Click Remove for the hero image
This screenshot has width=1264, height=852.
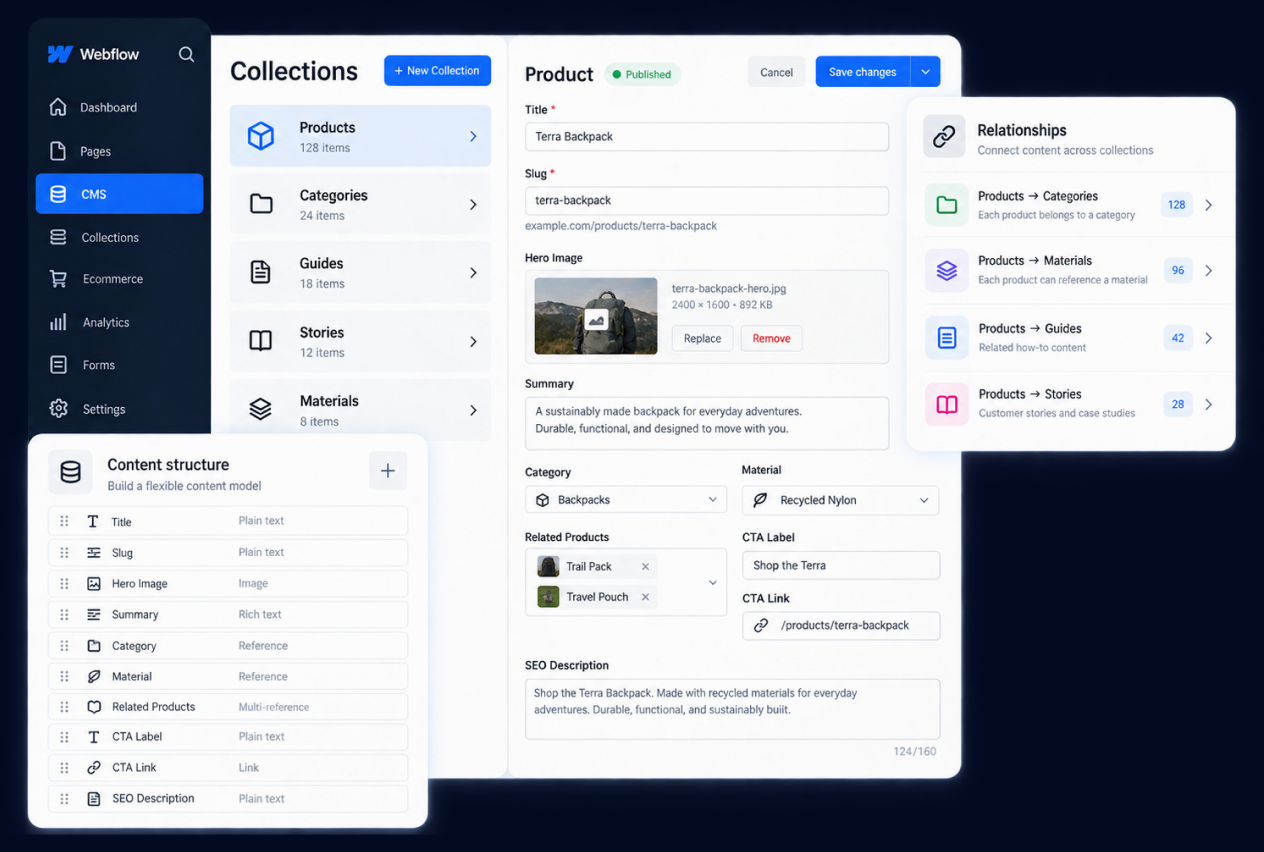(x=771, y=338)
